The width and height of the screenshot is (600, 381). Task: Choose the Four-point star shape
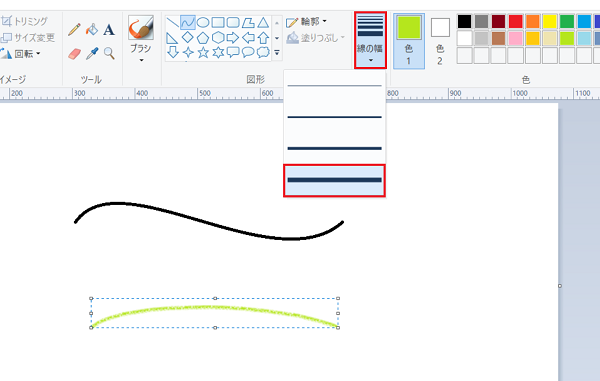coord(188,52)
